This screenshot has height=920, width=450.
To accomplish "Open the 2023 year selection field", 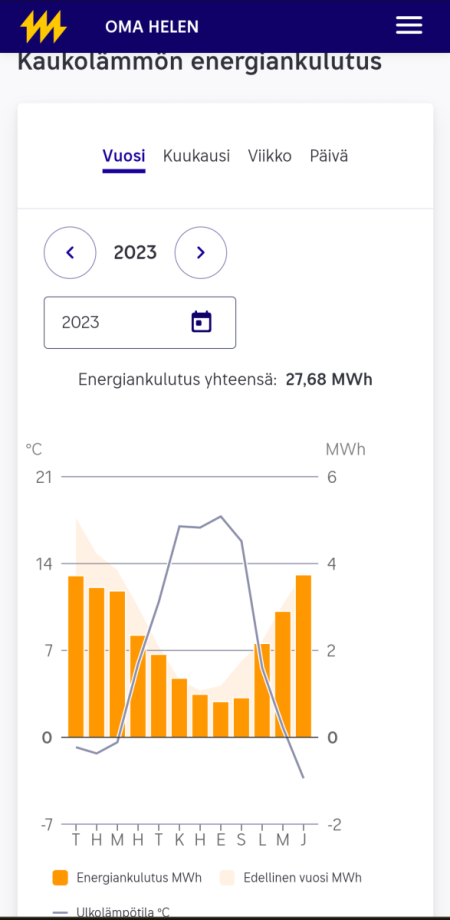I will [x=140, y=322].
